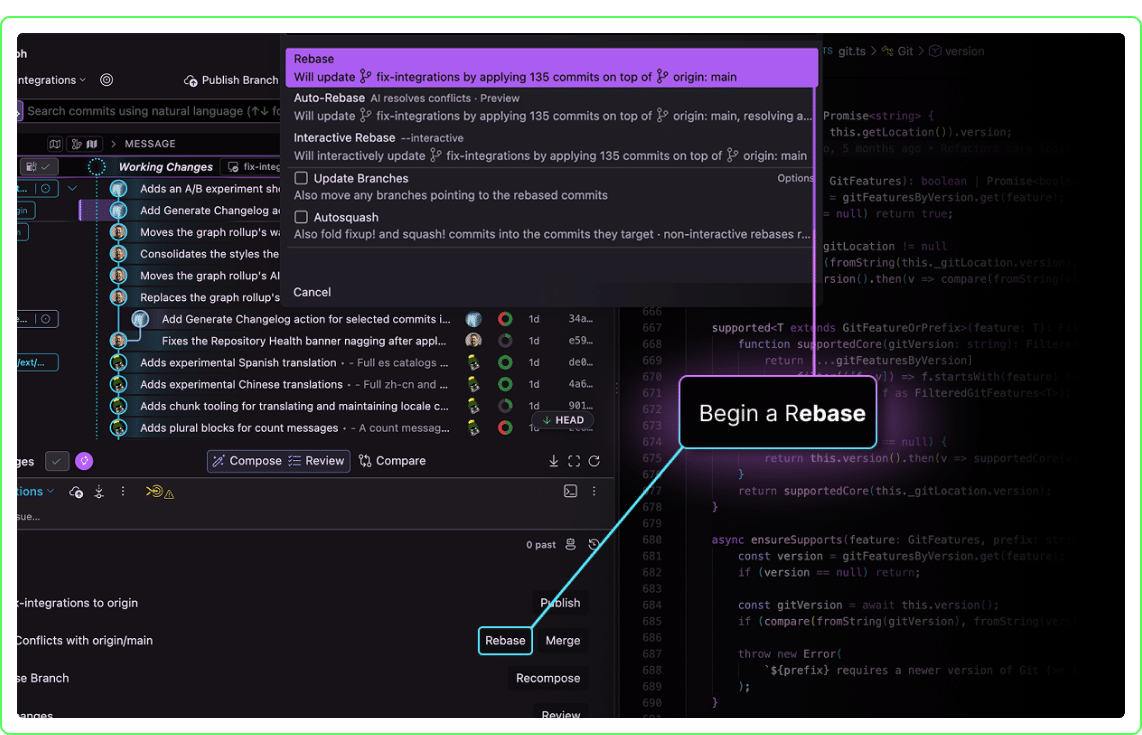1142x735 pixels.
Task: Toggle the minimap icon in graph header
Action: (55, 144)
